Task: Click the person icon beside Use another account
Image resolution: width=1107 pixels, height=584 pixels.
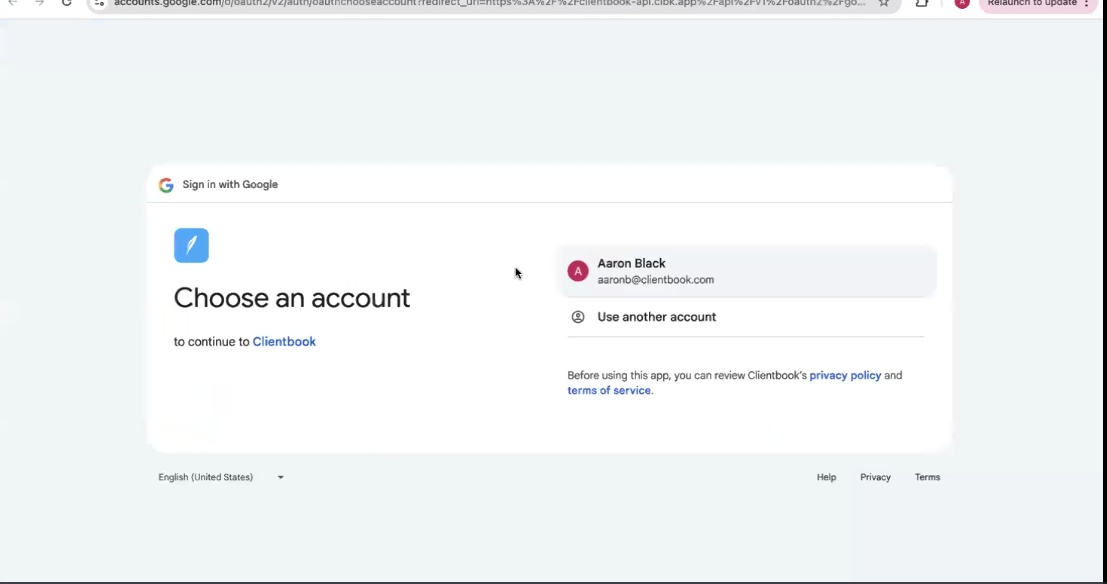Action: pos(578,317)
